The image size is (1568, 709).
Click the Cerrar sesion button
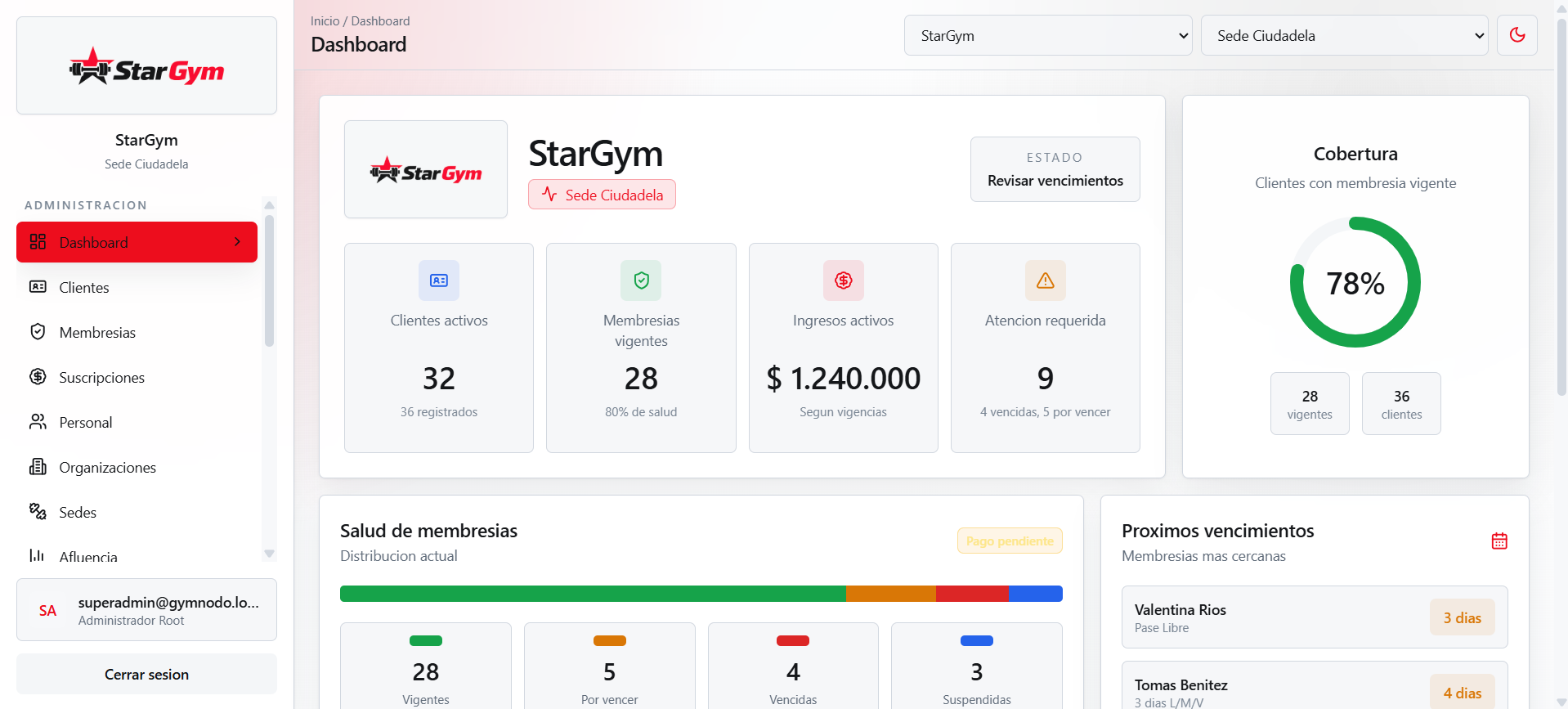click(146, 674)
